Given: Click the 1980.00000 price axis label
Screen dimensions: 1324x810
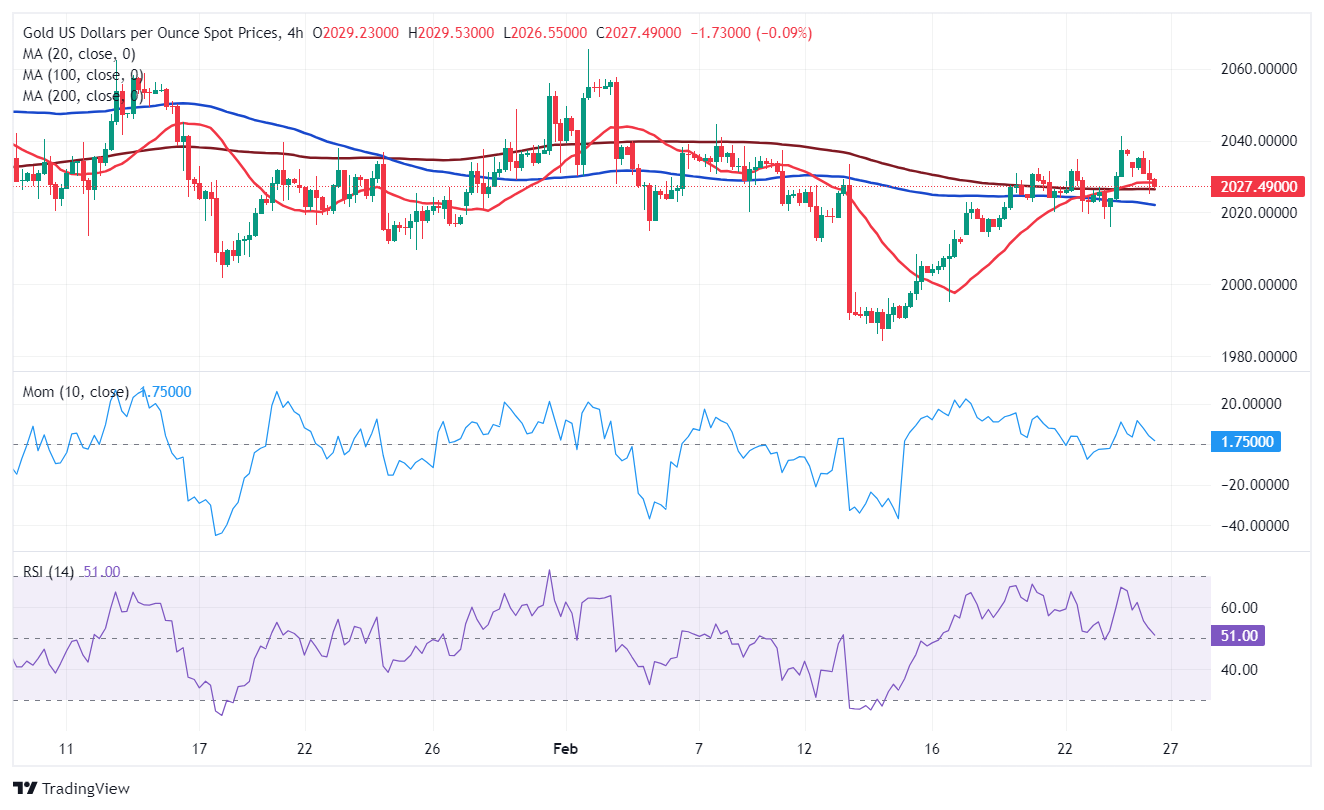Looking at the screenshot, I should point(1257,357).
